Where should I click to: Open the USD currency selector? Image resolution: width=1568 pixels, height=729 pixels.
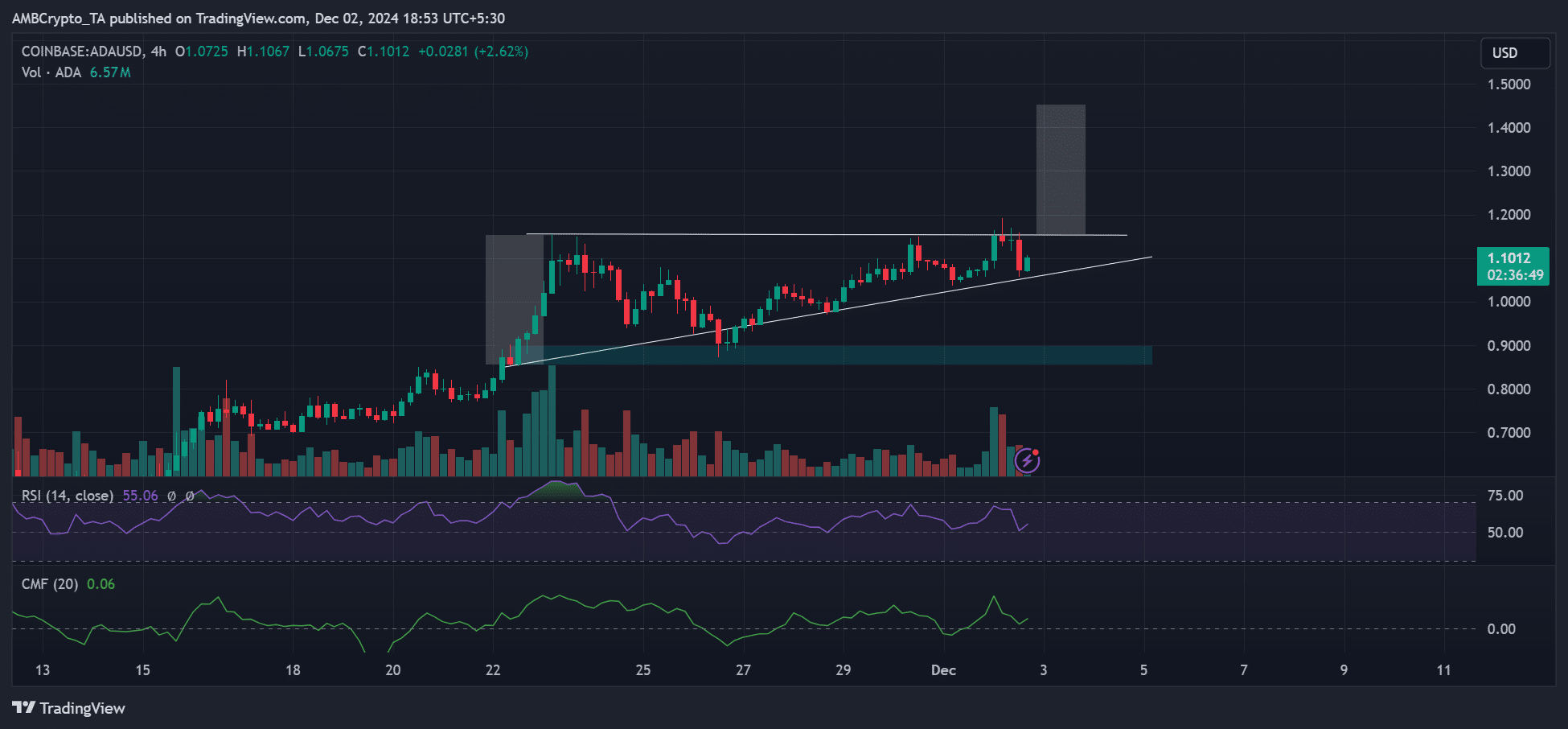pyautogui.click(x=1515, y=53)
